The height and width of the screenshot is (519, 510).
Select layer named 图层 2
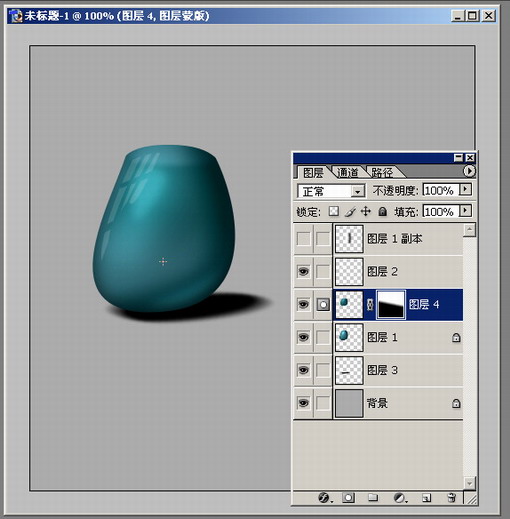click(382, 272)
